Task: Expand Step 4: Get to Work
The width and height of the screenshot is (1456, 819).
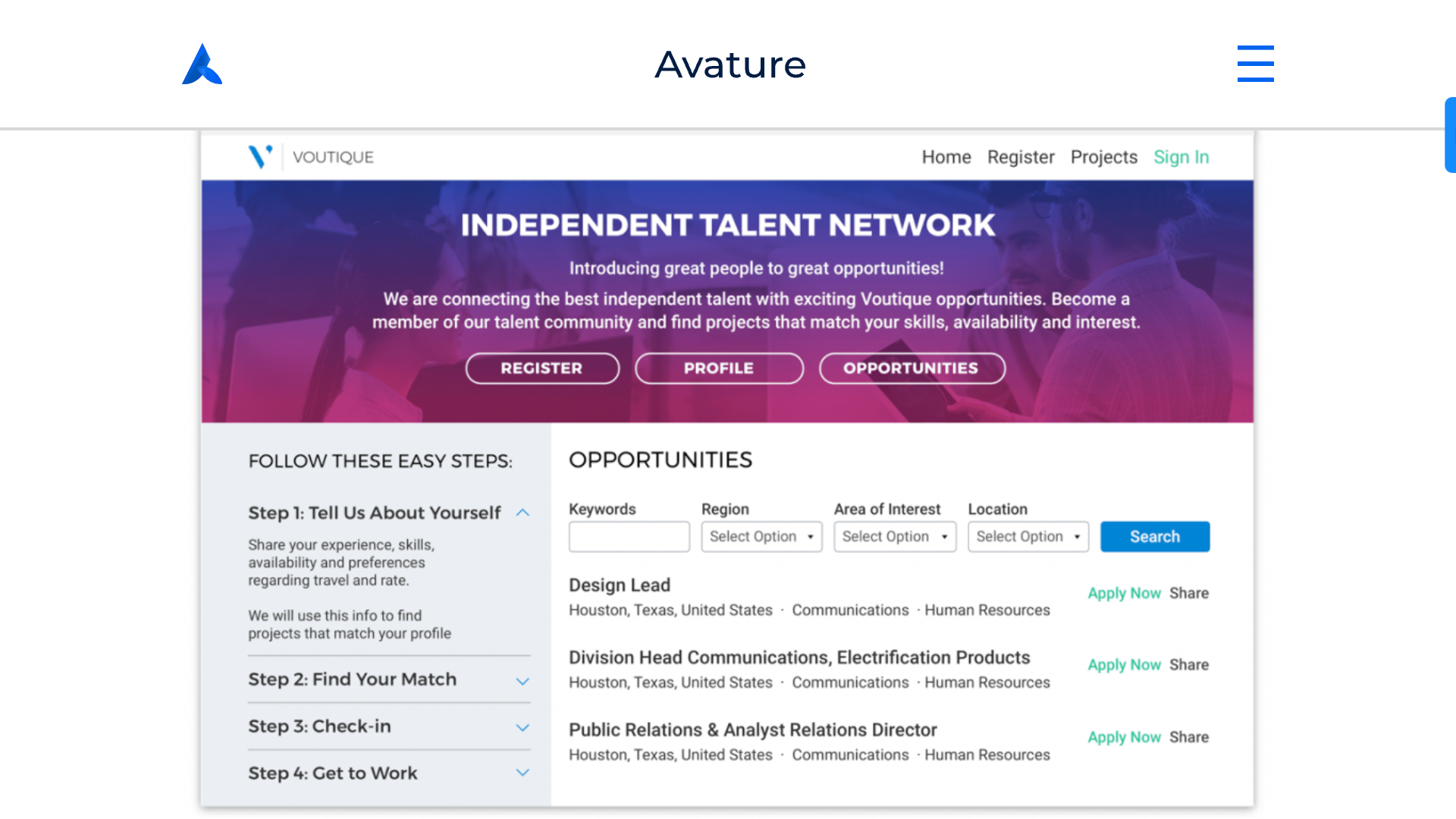Action: 522,773
